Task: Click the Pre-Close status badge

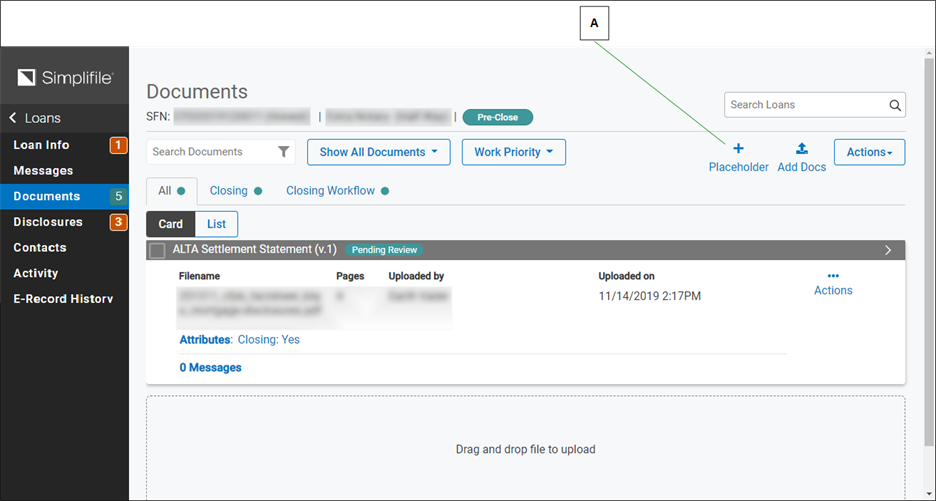Action: (498, 117)
